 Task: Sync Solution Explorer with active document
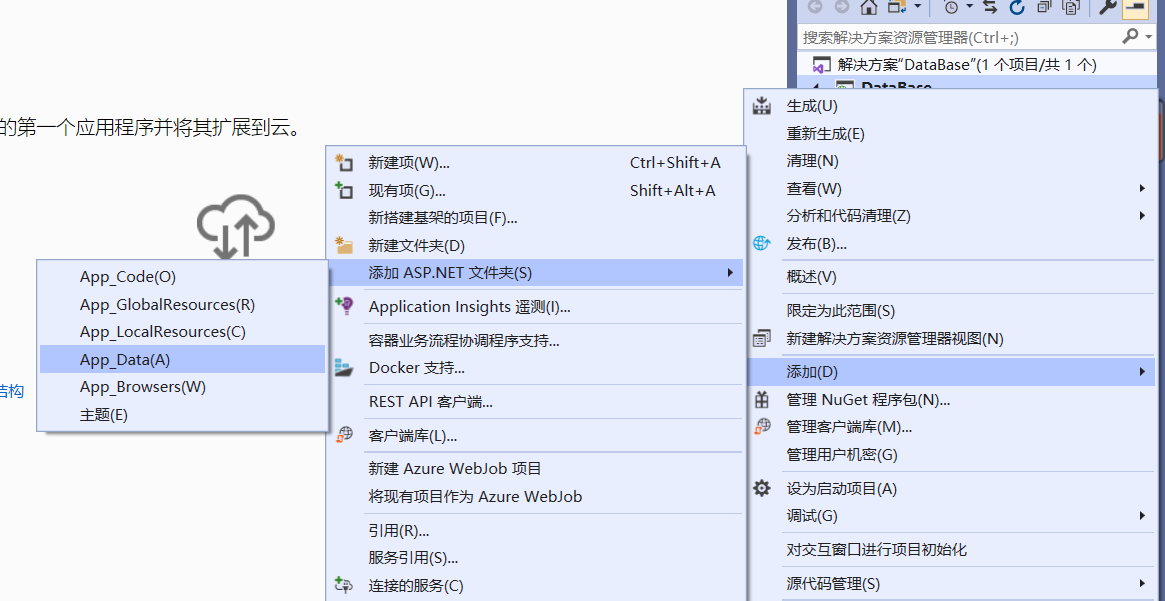click(990, 9)
